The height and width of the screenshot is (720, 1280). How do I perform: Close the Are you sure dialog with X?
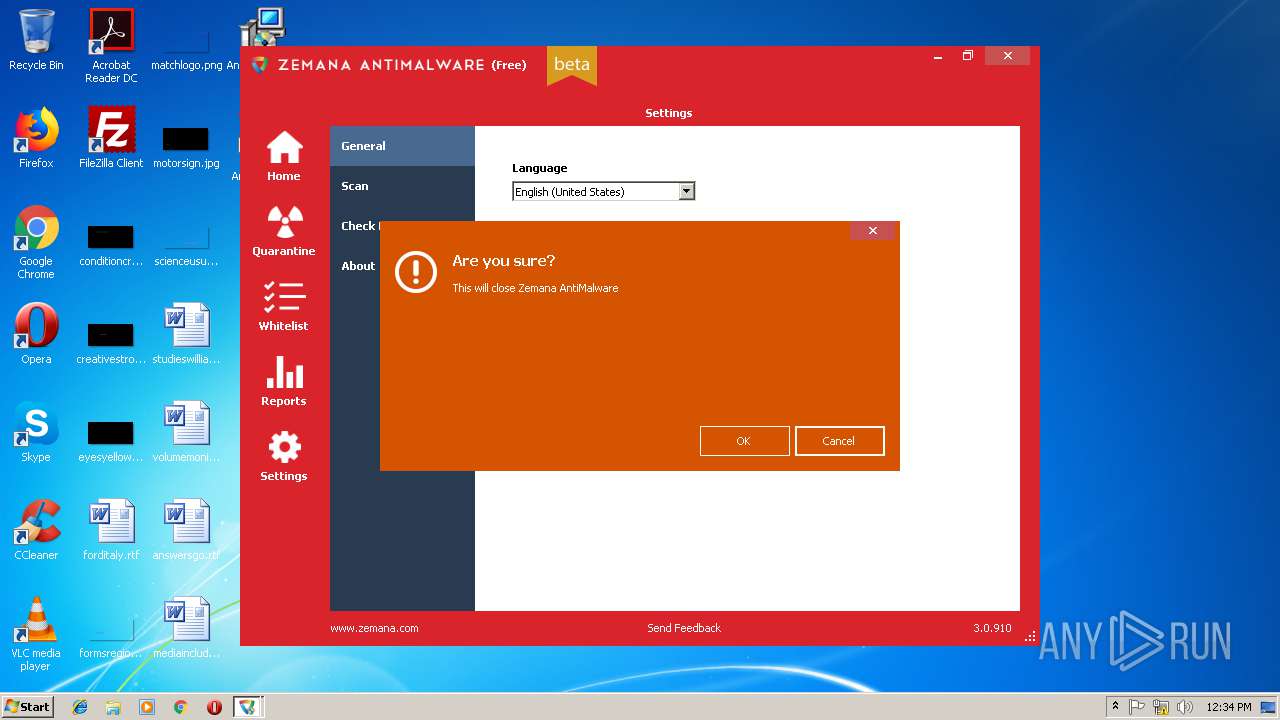[872, 231]
